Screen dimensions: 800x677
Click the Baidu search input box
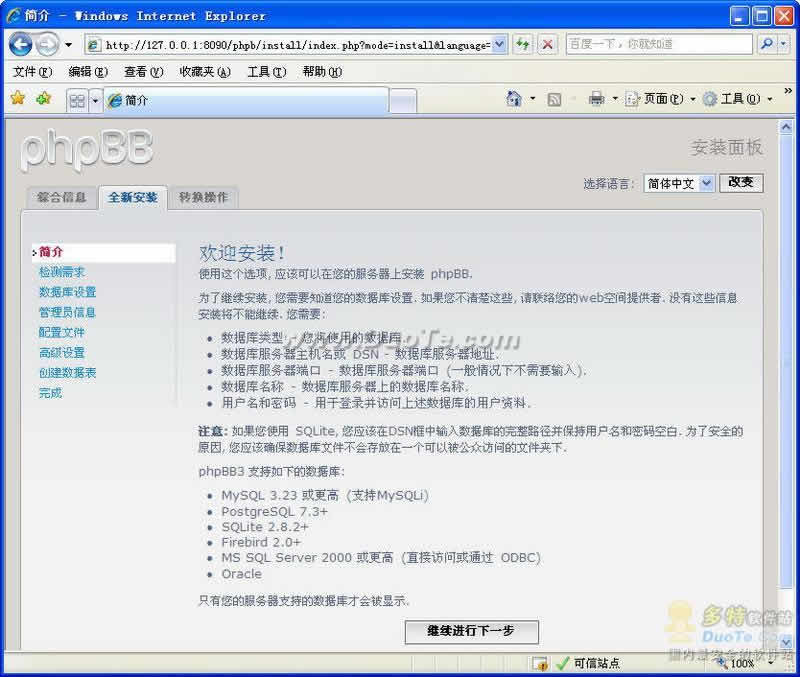[x=659, y=44]
